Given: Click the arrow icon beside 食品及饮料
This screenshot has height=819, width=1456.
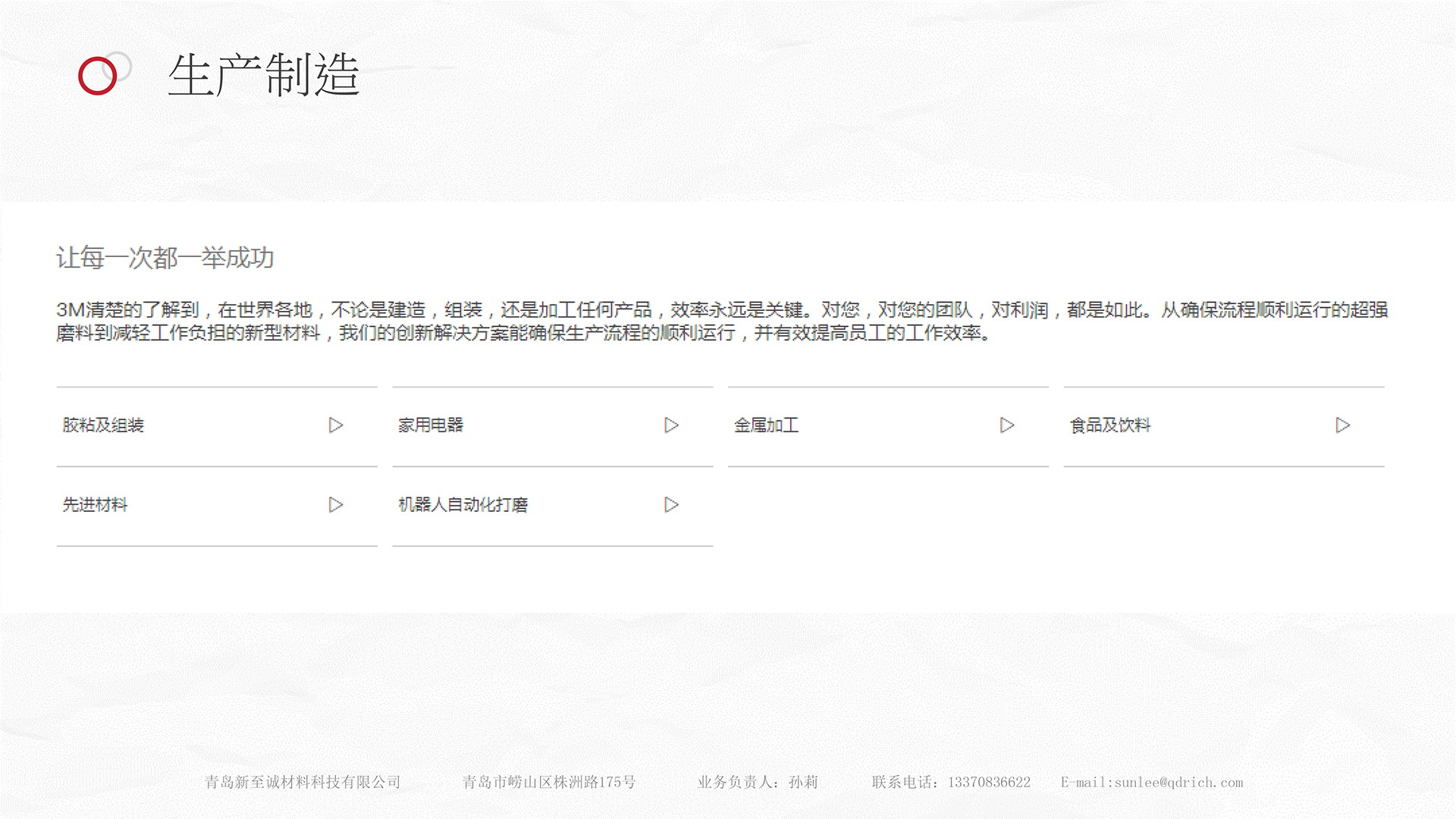Looking at the screenshot, I should tap(1342, 425).
